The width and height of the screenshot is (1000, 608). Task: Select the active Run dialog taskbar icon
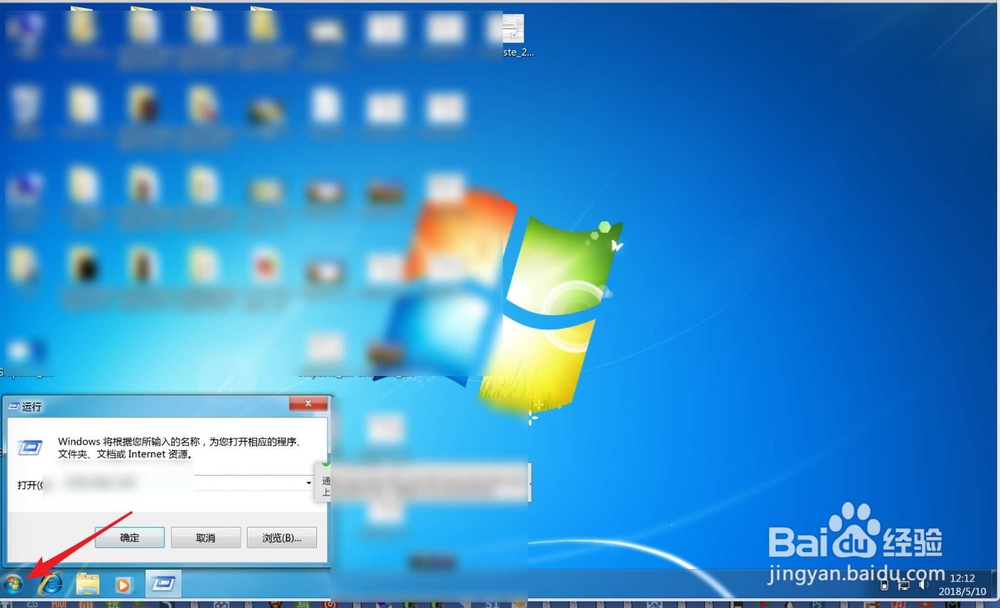click(x=163, y=584)
